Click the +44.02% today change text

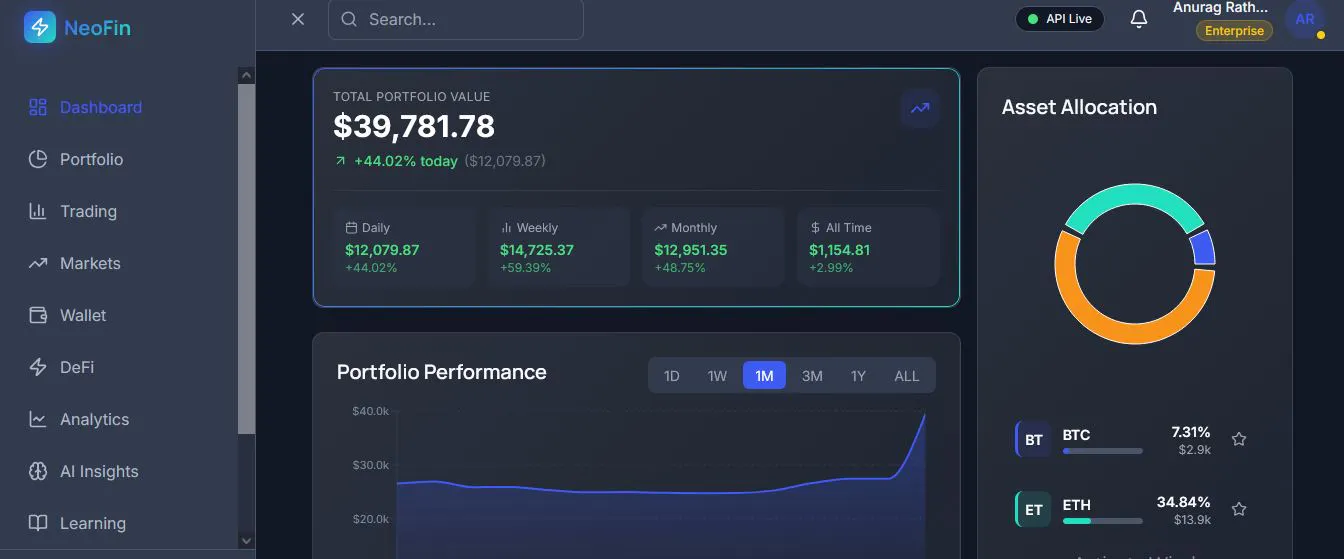406,161
